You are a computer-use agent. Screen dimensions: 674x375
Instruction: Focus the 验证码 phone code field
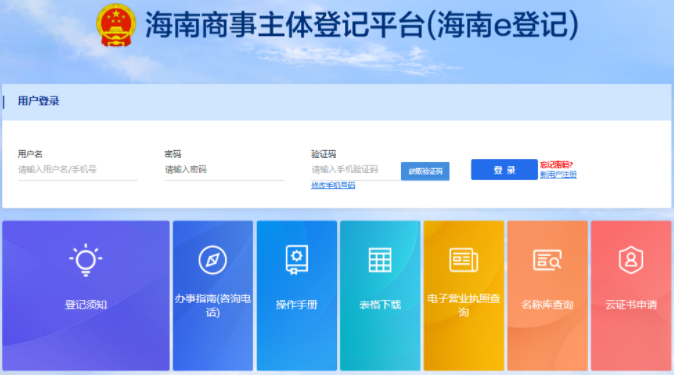355,170
